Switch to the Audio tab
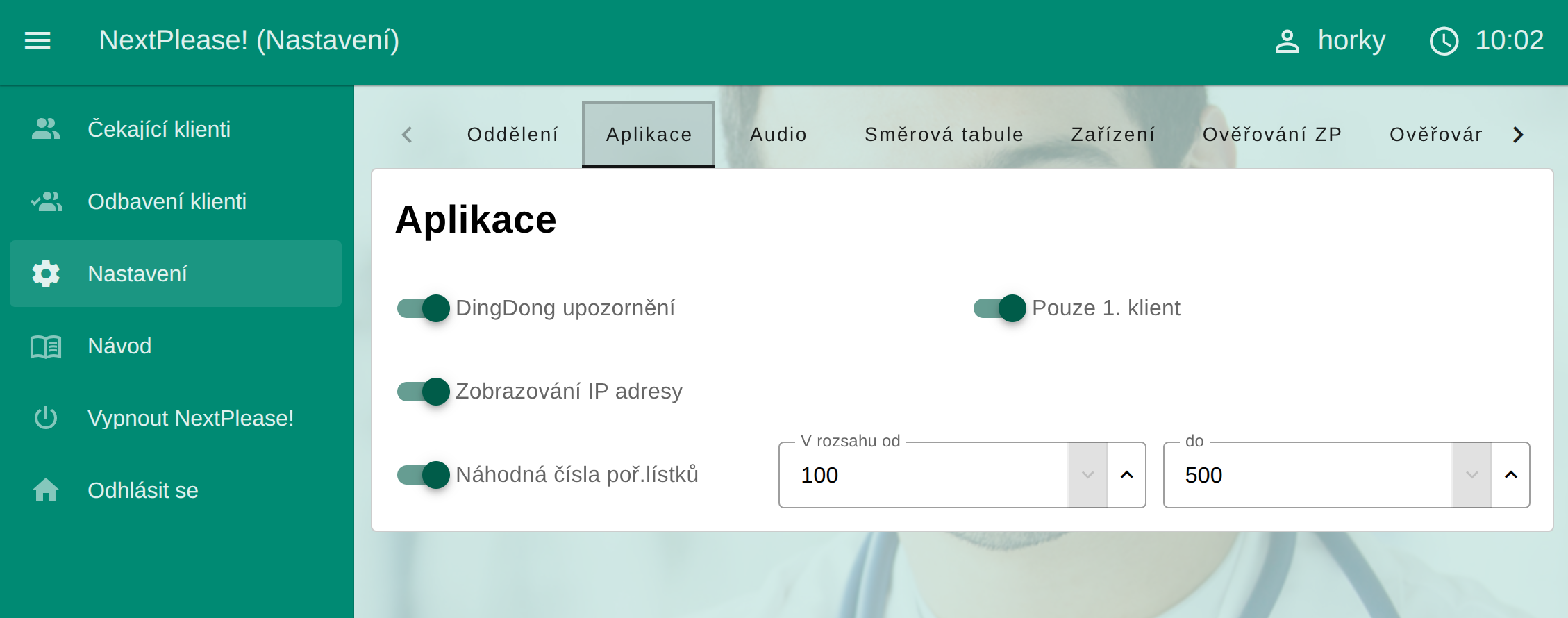The image size is (1568, 618). click(778, 135)
